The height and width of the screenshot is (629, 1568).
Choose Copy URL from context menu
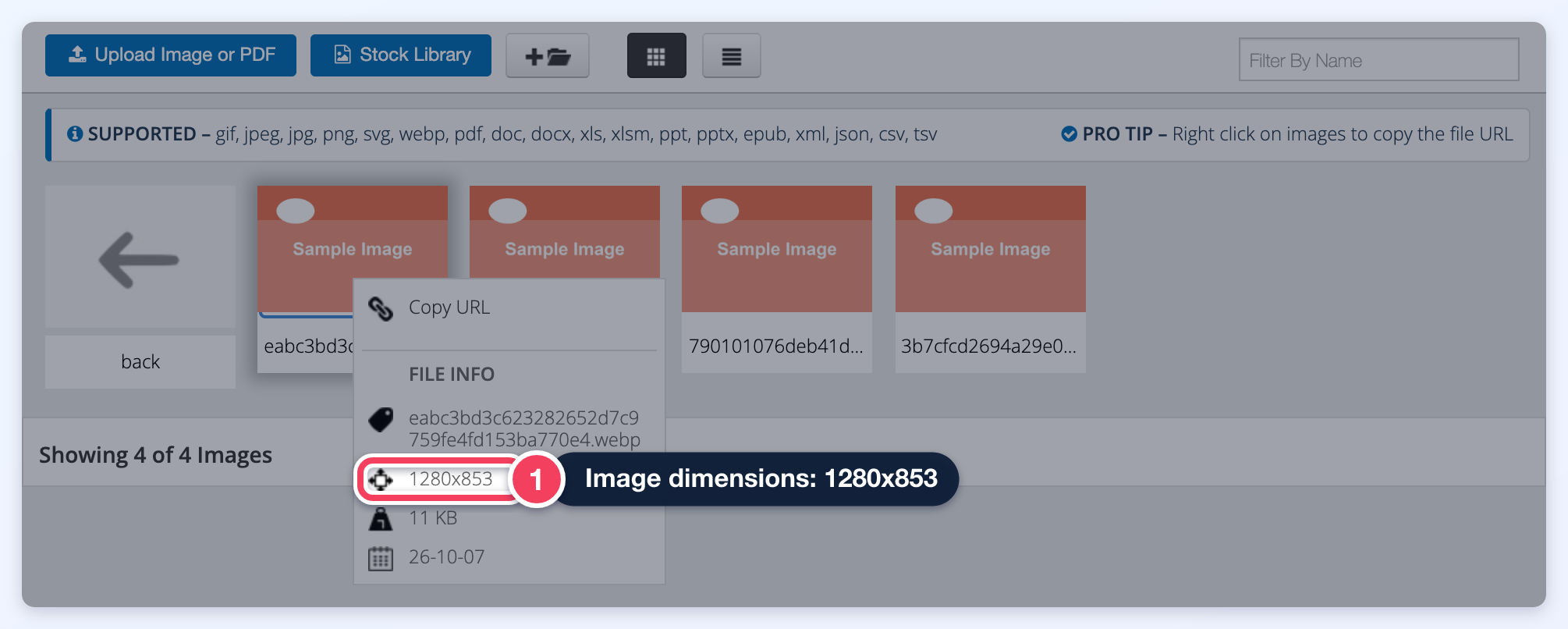click(449, 307)
